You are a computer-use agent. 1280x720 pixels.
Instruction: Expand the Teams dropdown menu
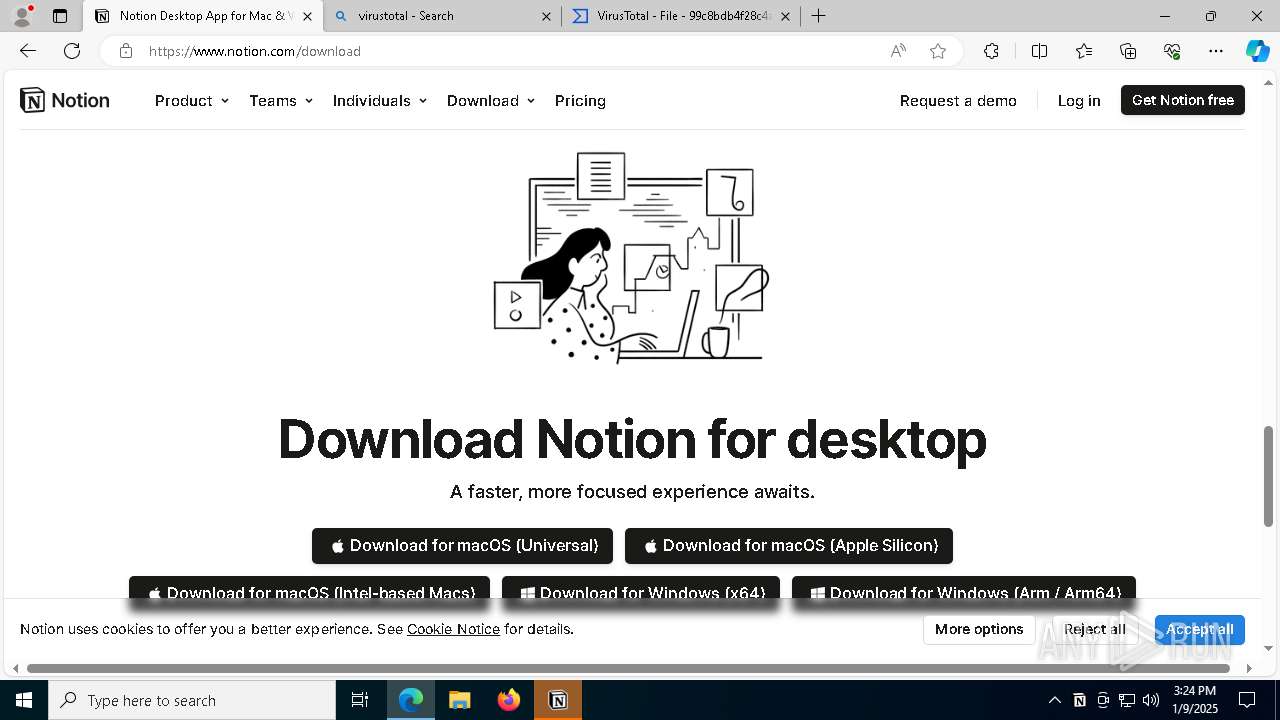tap(281, 100)
